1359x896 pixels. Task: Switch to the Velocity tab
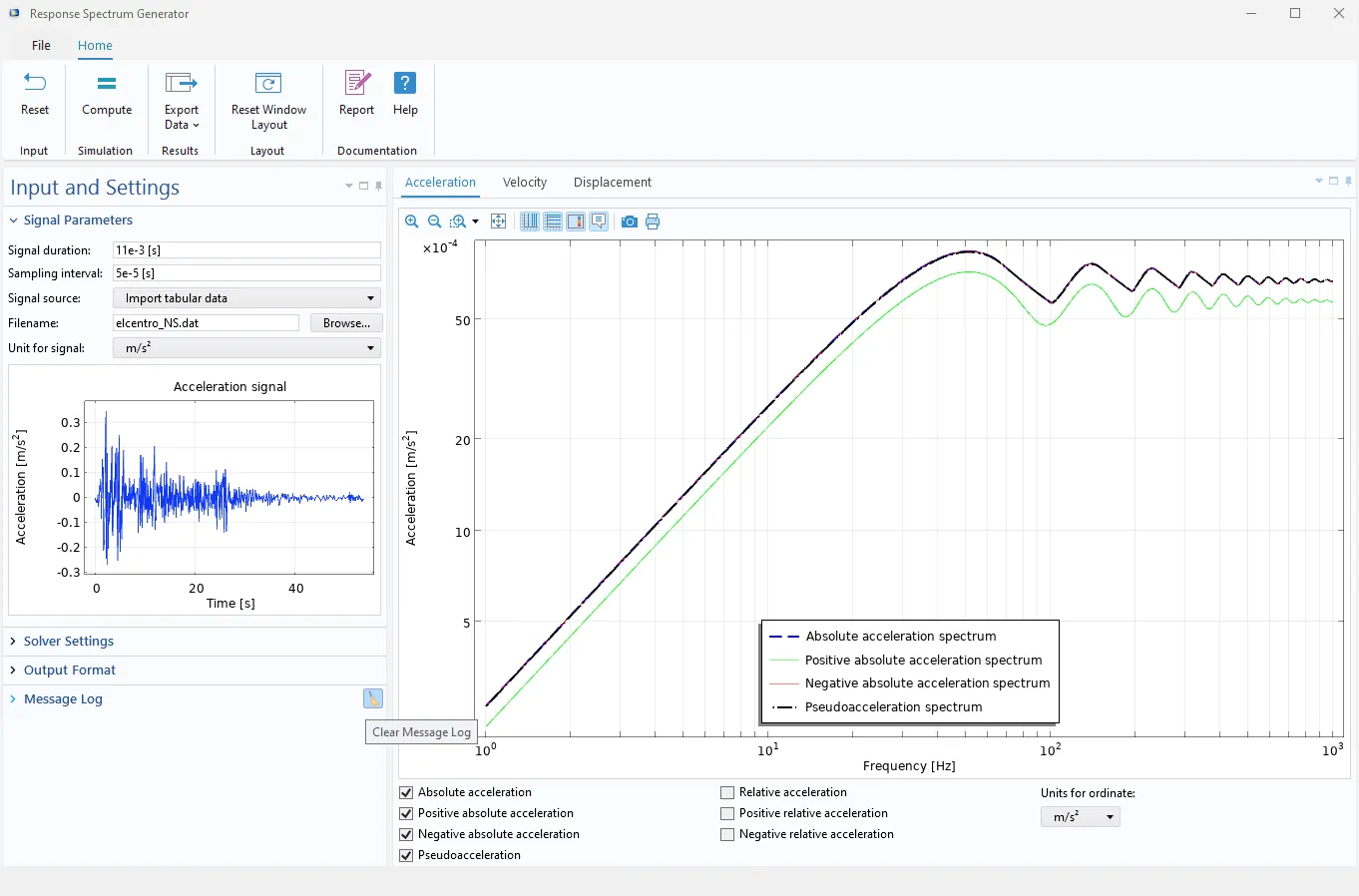(x=525, y=183)
